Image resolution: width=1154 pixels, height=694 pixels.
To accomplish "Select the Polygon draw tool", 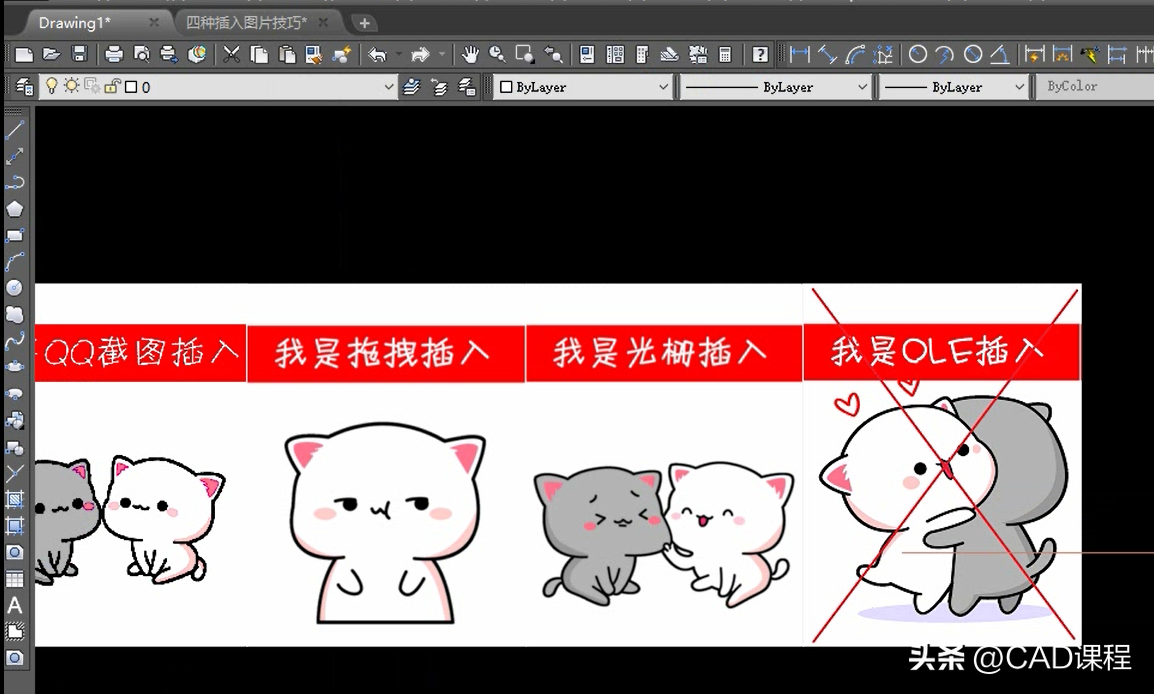I will (15, 209).
